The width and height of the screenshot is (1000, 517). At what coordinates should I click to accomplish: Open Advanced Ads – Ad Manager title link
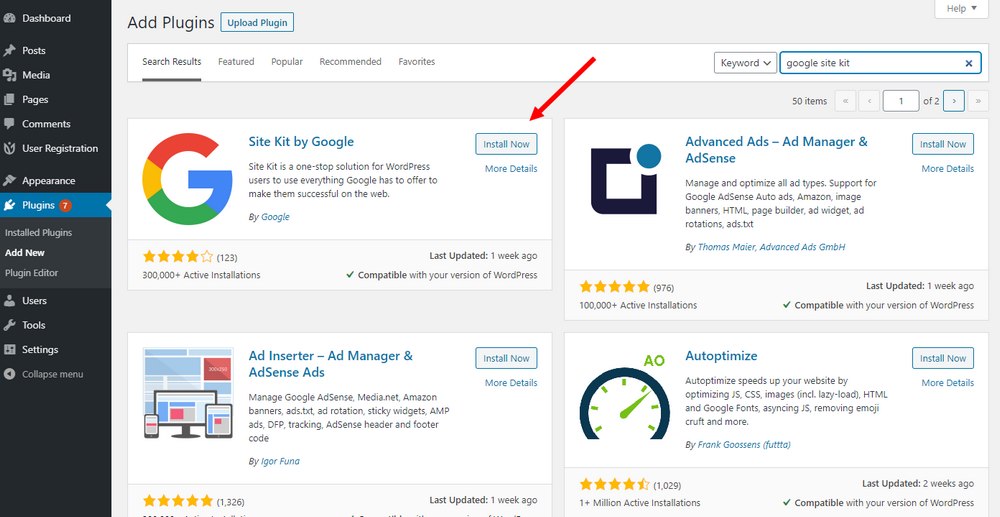[x=777, y=150]
